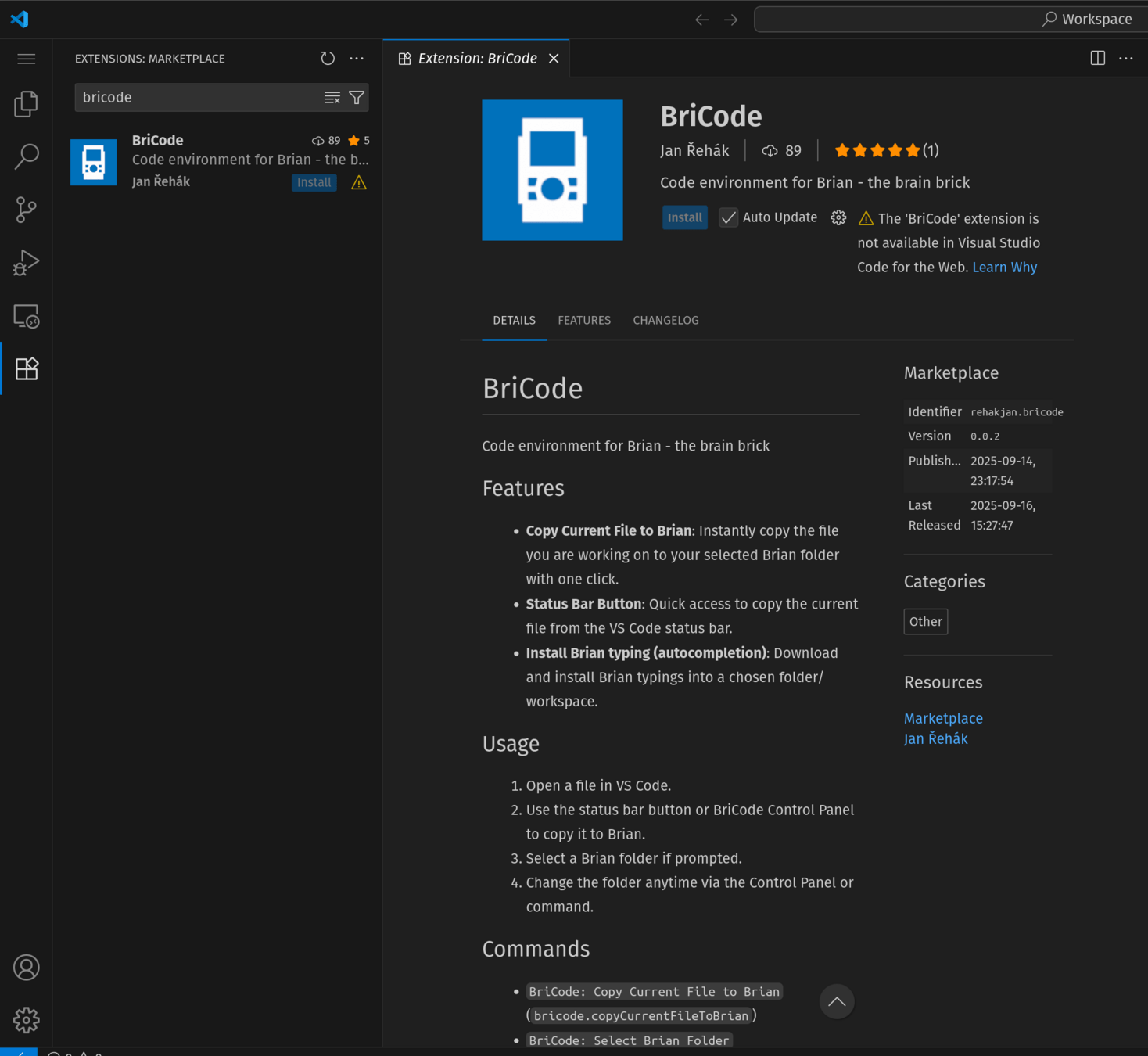Go forward with the right arrow

click(x=731, y=20)
